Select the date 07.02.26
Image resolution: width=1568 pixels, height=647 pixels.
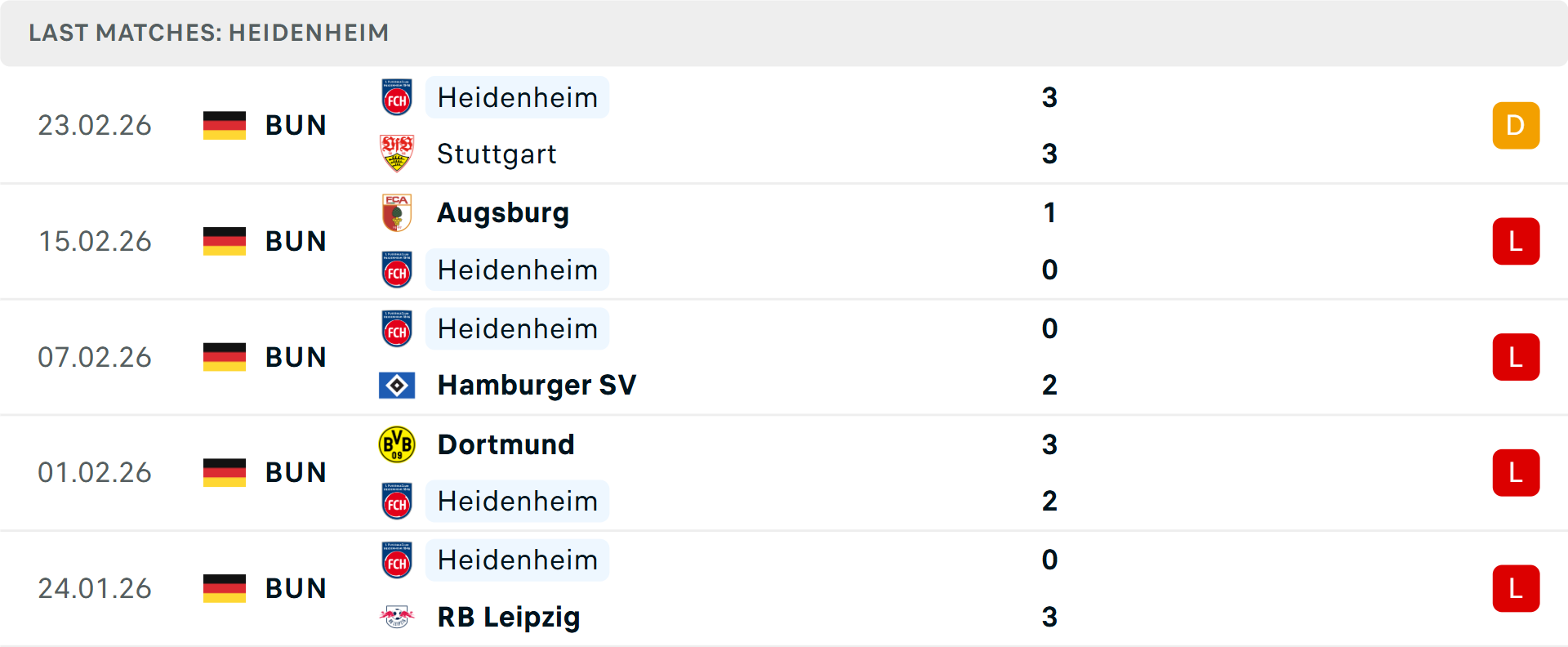[95, 357]
